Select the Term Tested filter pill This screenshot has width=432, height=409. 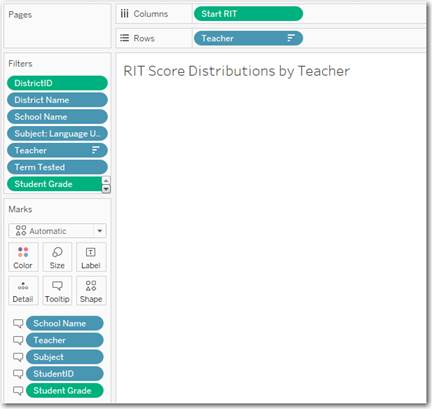57,167
